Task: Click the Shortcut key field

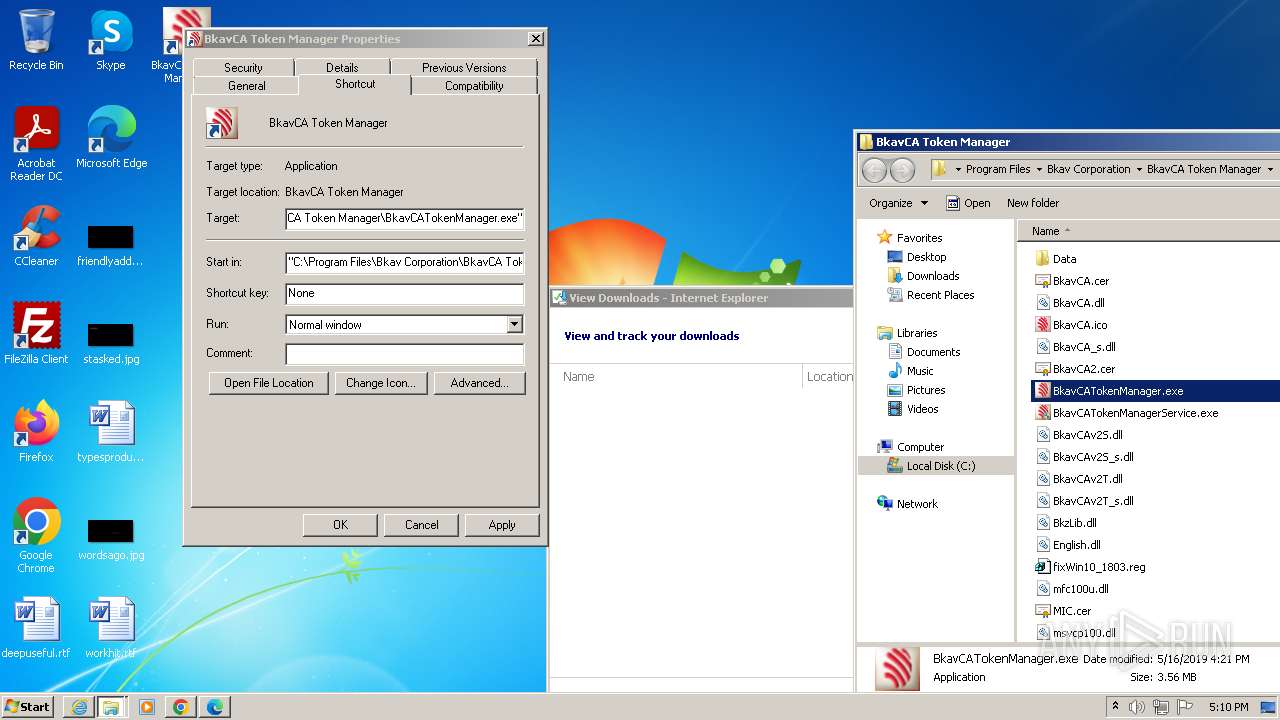Action: coord(404,293)
